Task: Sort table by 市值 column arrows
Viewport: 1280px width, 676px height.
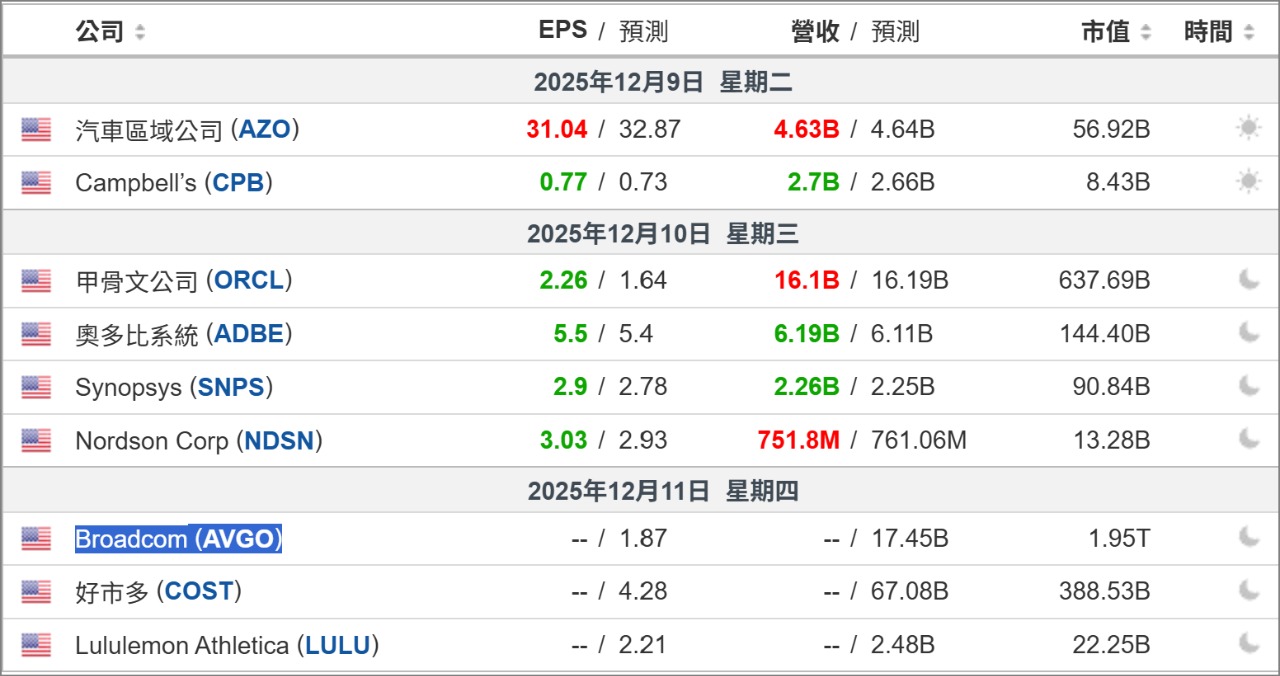Action: coord(1145,32)
